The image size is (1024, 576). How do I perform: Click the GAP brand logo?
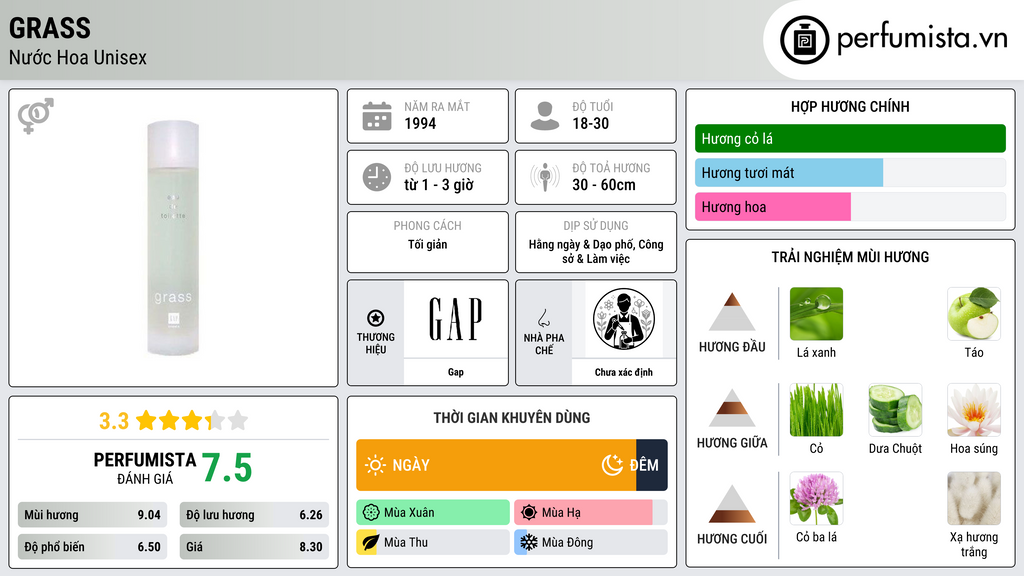[x=456, y=319]
